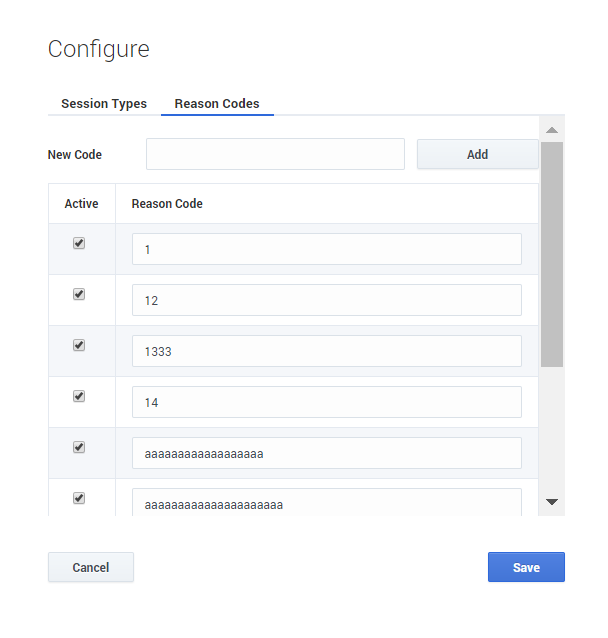Screen dimensions: 608x638
Task: Switch to the Session Types tab
Action: [104, 104]
